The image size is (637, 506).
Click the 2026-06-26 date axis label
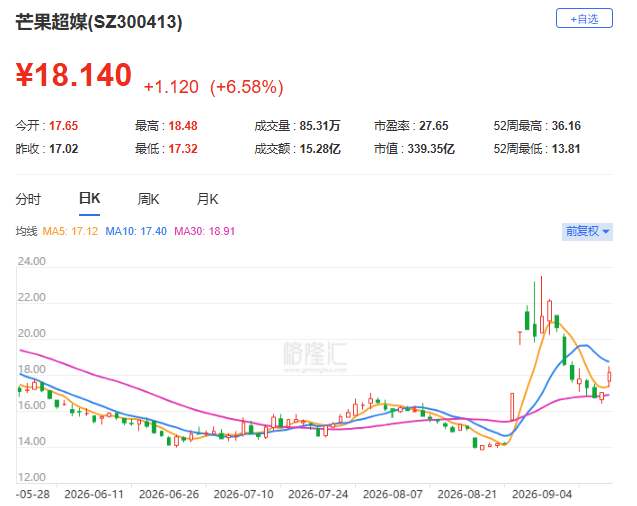click(169, 495)
